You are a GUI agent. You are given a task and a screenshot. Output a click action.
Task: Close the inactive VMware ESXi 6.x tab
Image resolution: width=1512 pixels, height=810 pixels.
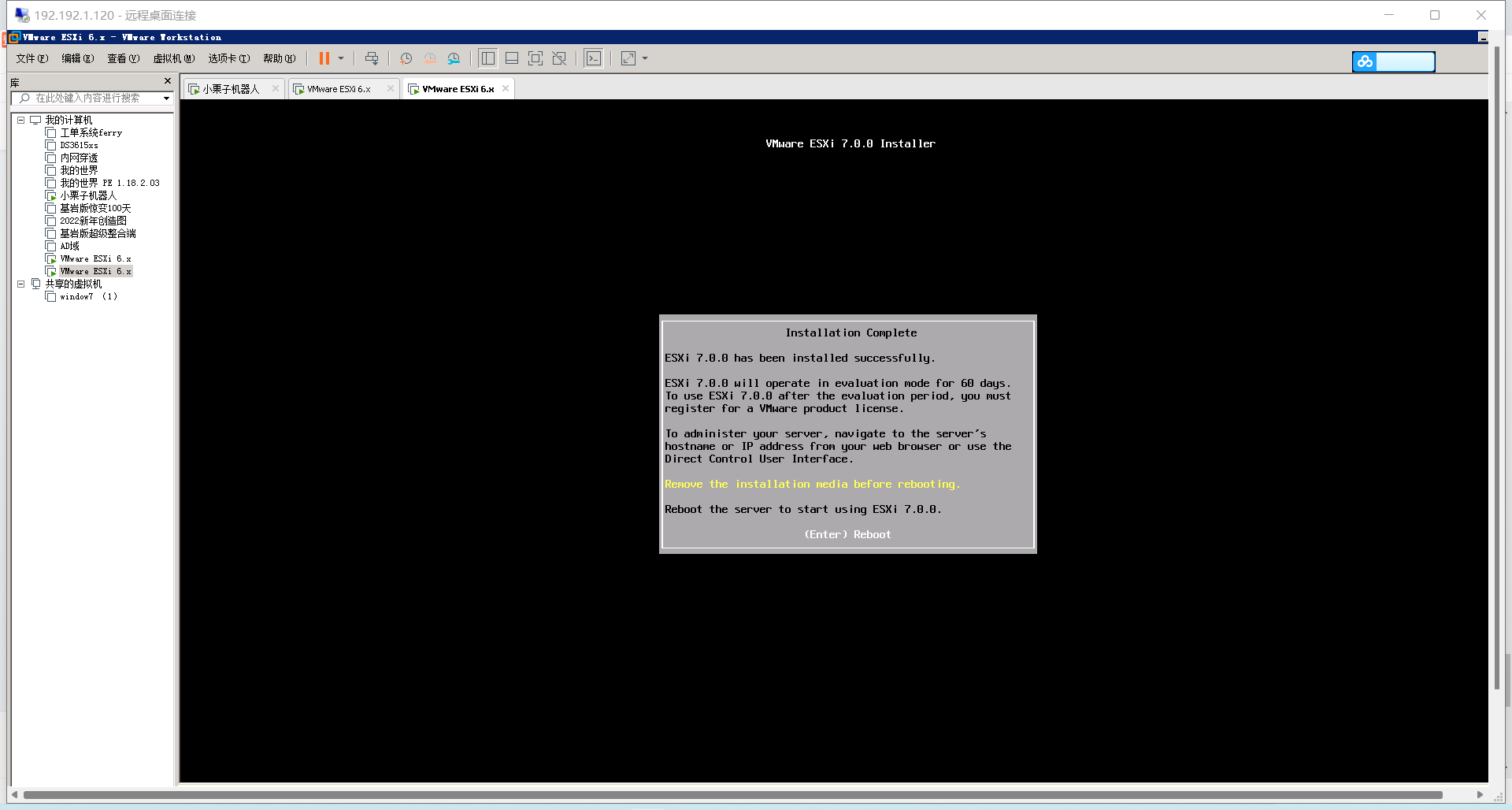point(391,88)
